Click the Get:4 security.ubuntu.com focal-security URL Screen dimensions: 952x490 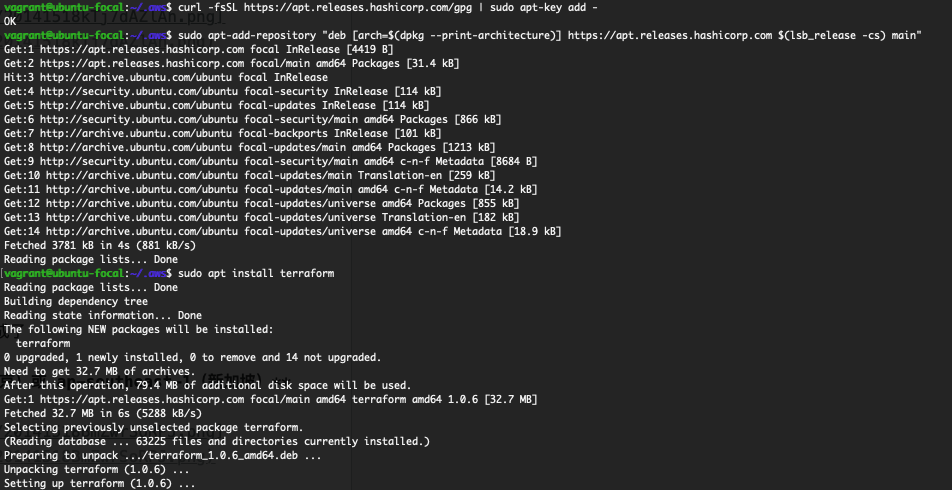pos(139,91)
